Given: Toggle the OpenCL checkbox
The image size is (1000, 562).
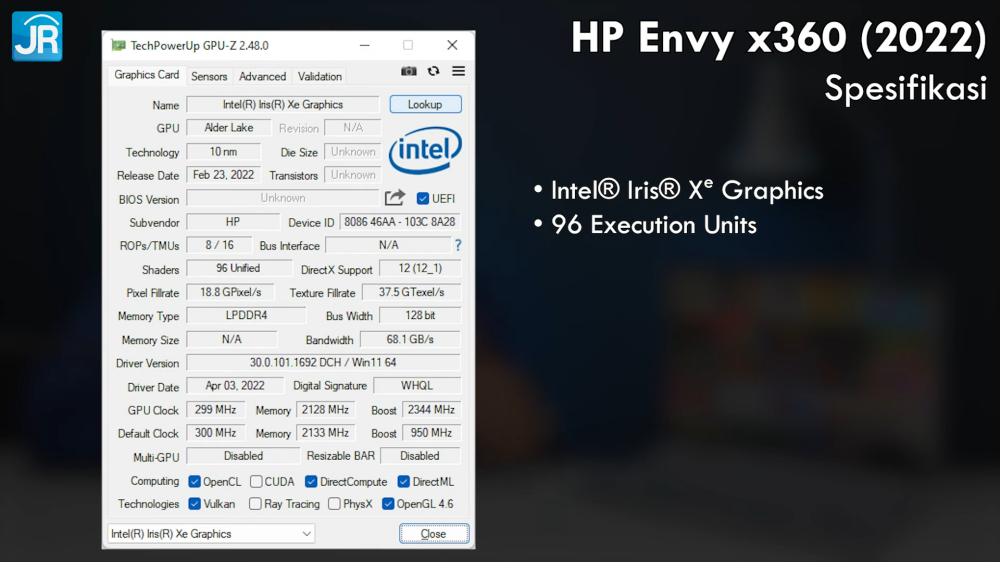Looking at the screenshot, I should pyautogui.click(x=195, y=482).
